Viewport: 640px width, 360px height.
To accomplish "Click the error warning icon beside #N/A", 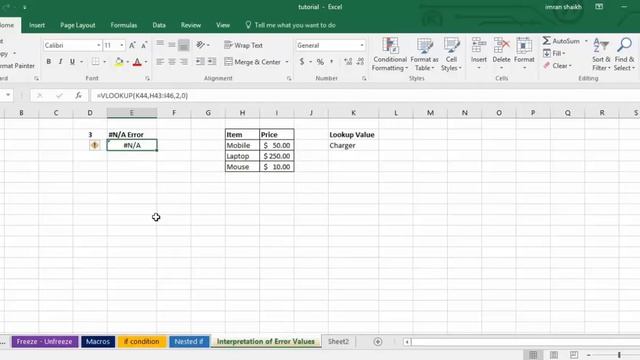I will [x=95, y=145].
